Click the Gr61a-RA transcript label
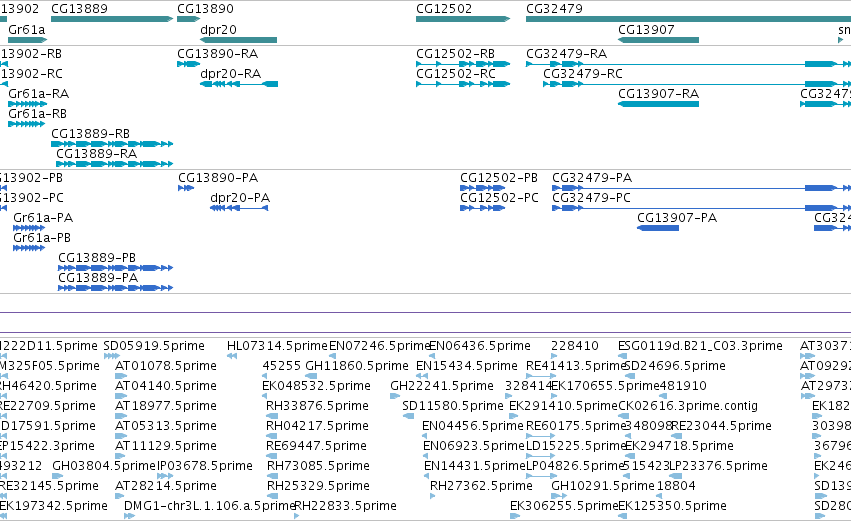 click(39, 93)
